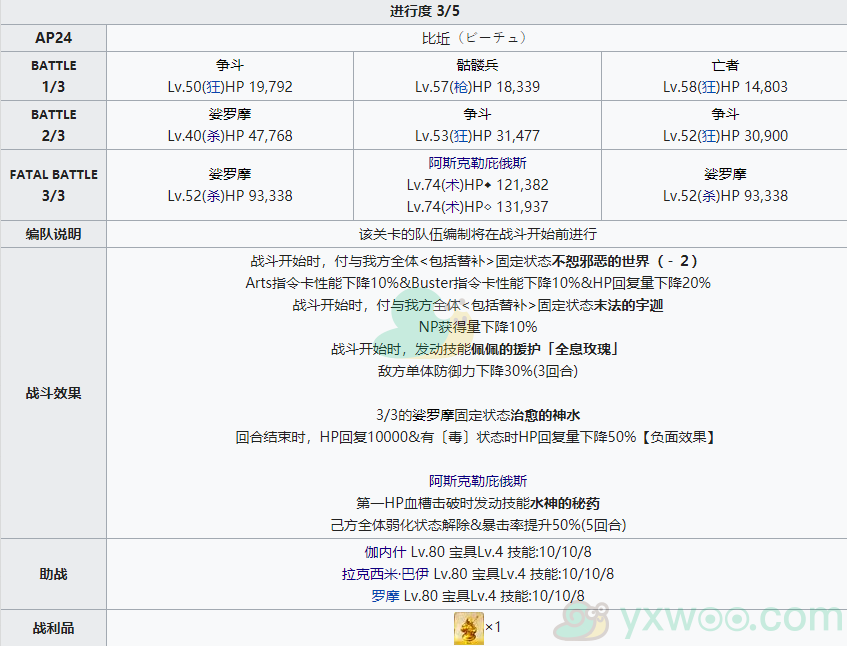Select the HP 19,792 value text
The height and width of the screenshot is (646, 847).
(259, 87)
